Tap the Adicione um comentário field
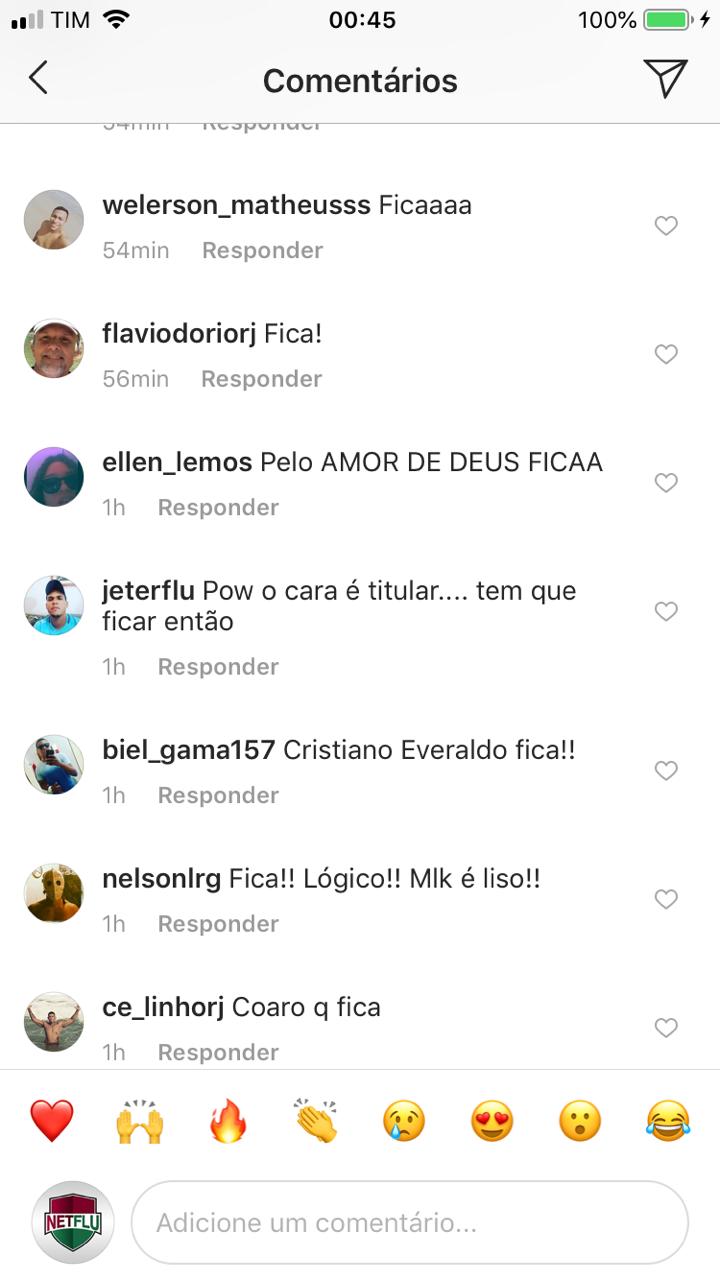Image resolution: width=720 pixels, height=1280 pixels. click(x=410, y=1222)
